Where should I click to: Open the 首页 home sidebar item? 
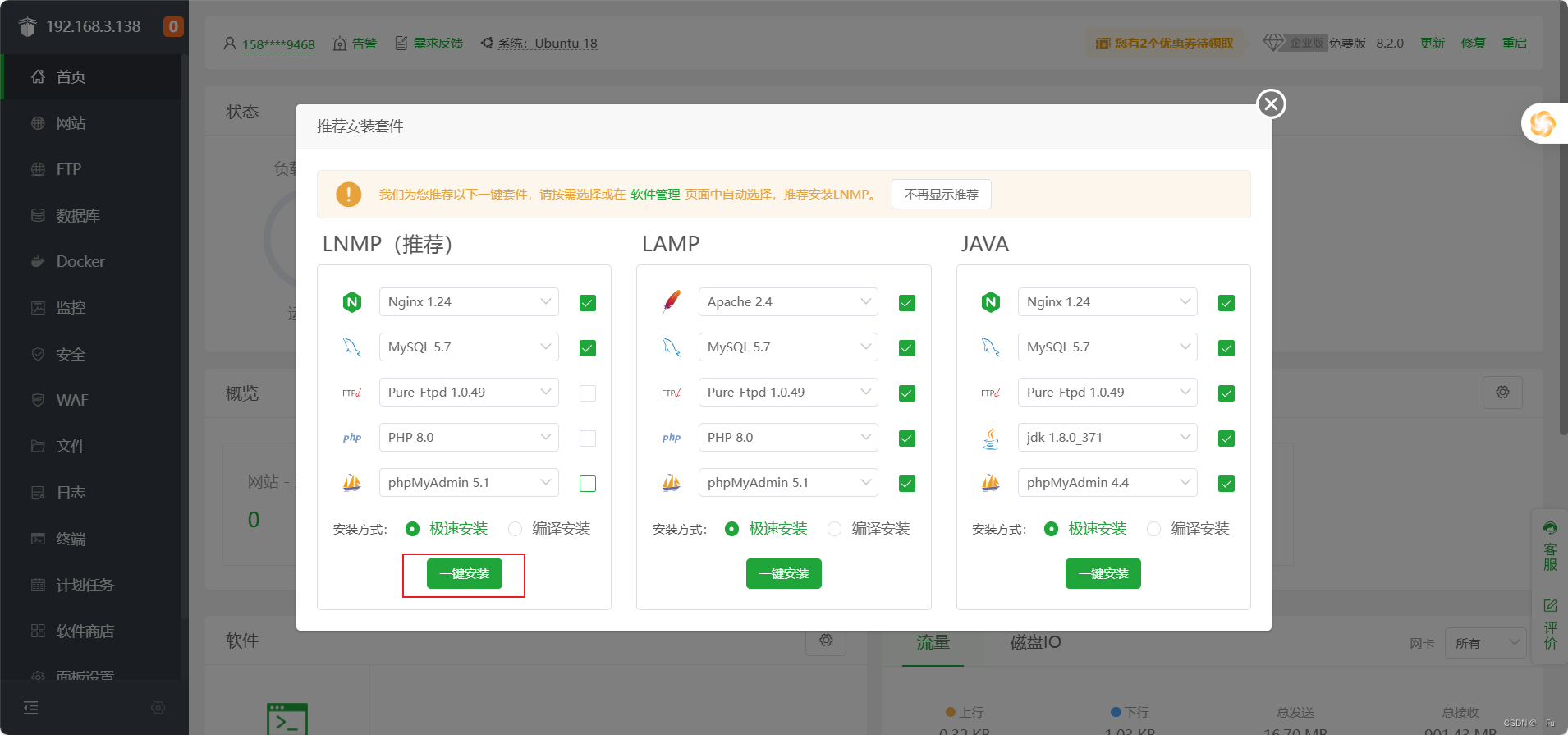click(x=92, y=77)
